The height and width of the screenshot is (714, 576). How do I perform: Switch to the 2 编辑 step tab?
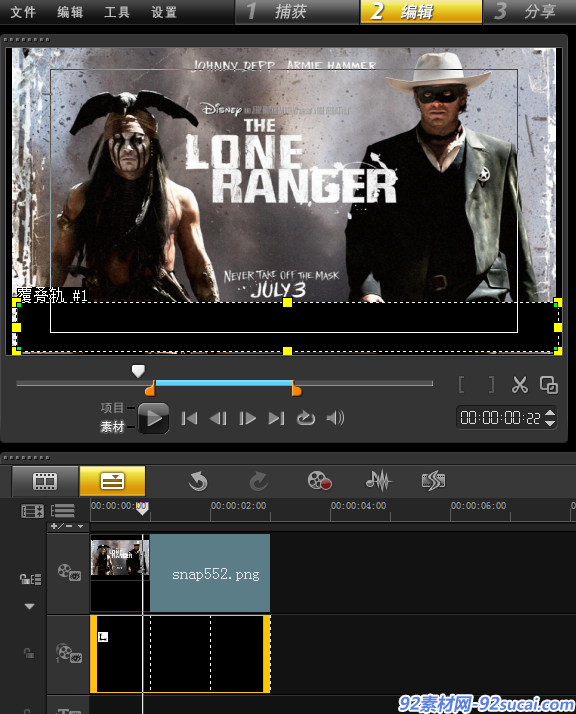pos(421,12)
